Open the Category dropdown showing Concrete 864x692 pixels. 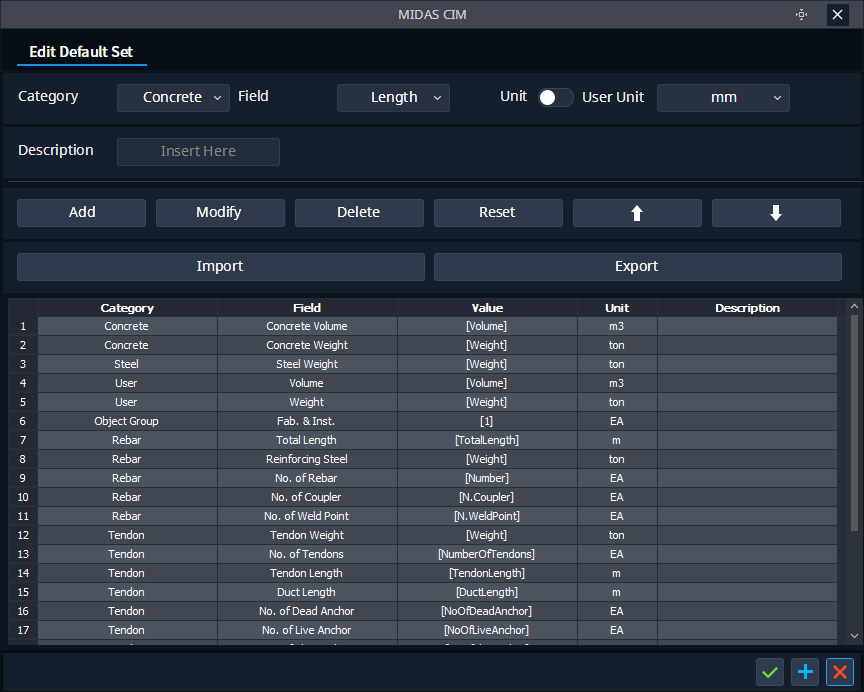(x=173, y=98)
